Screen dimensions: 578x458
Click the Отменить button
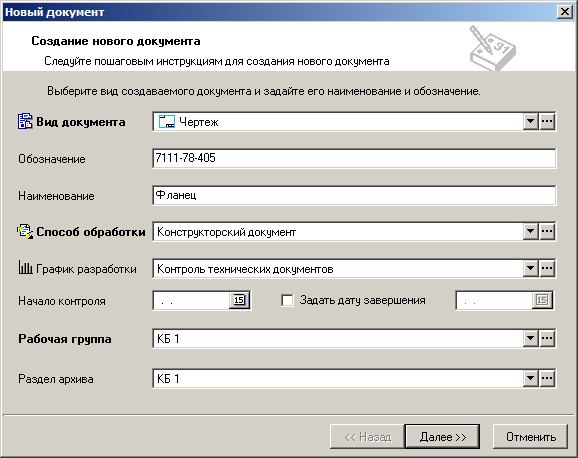(x=530, y=437)
